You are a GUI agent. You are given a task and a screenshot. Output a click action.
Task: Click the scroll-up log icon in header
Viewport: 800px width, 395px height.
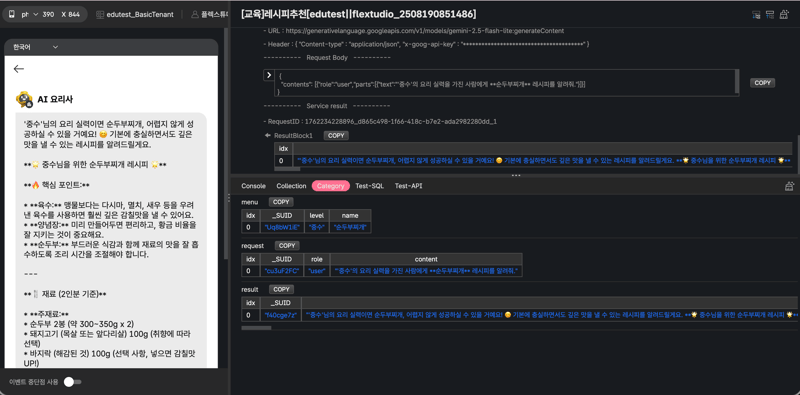pos(770,15)
